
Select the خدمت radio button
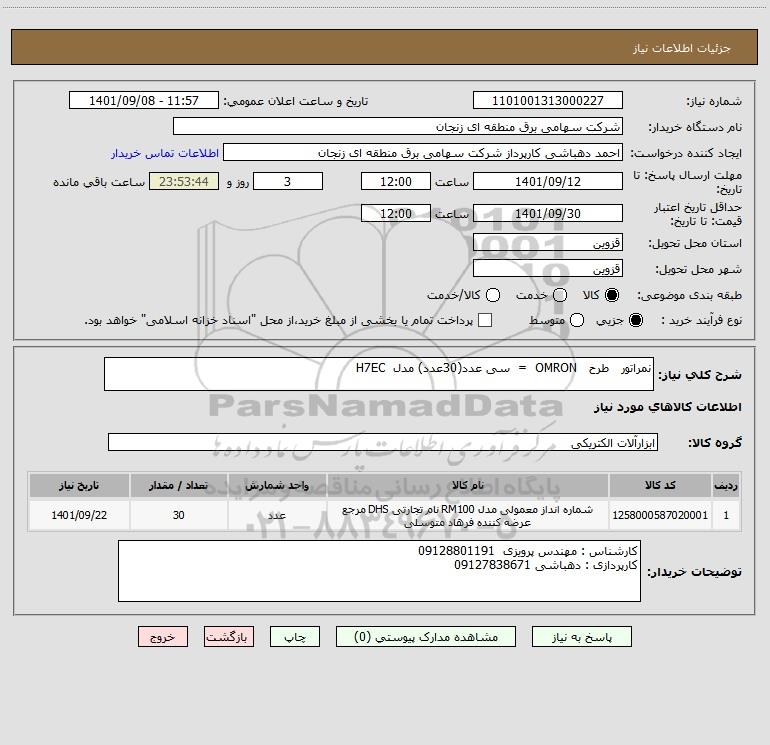point(560,295)
